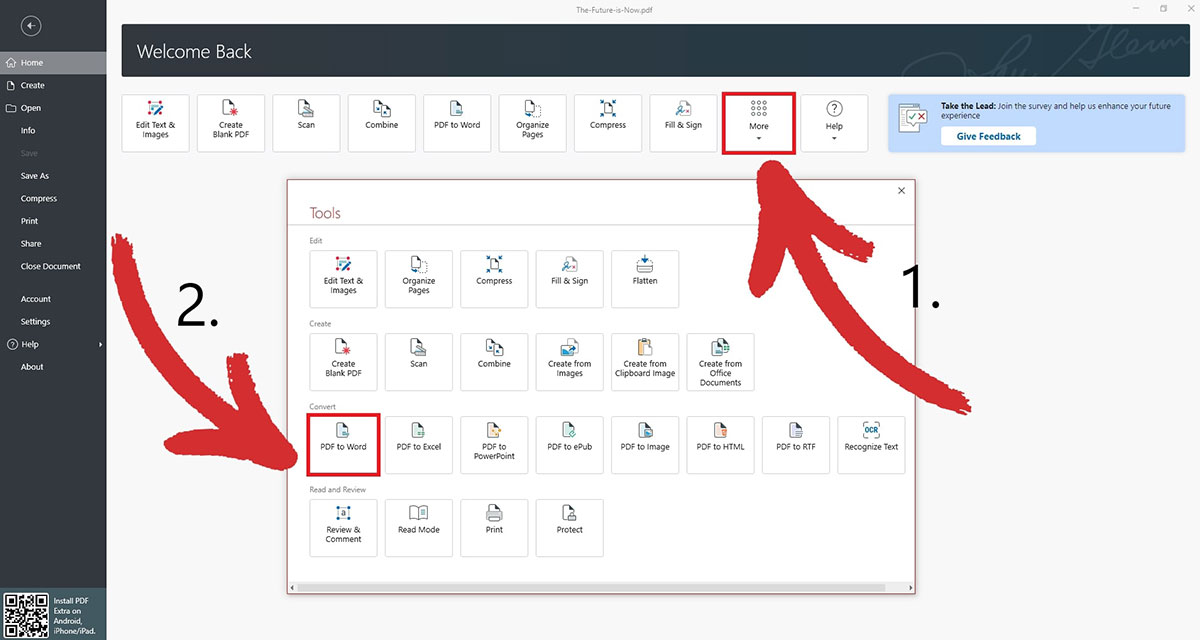The image size is (1200, 640).
Task: Expand the Help dropdown in toolbar
Action: [834, 123]
